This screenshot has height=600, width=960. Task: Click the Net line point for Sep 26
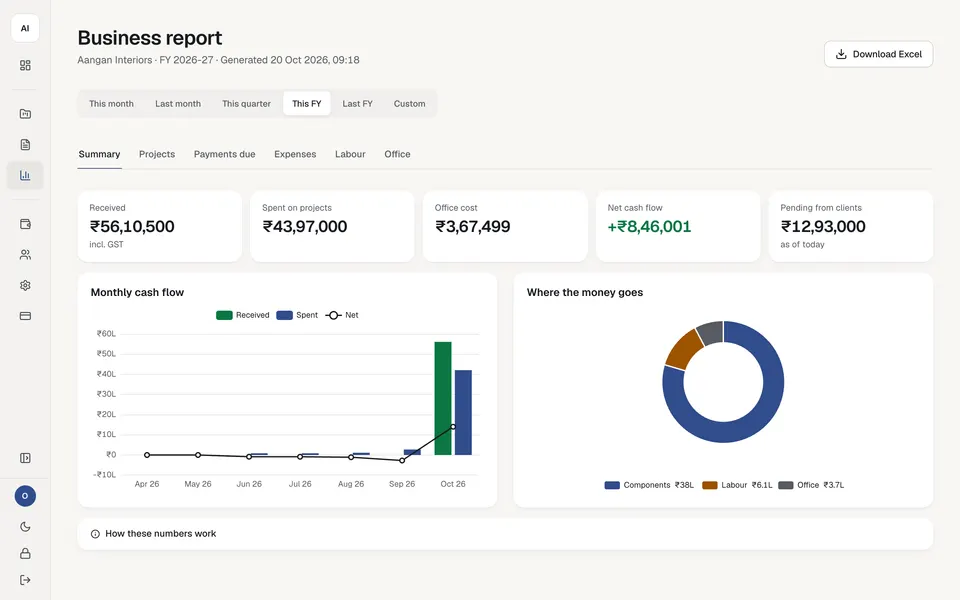(x=402, y=460)
